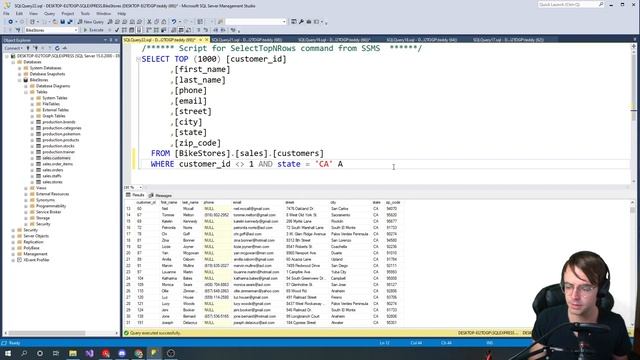The image size is (640, 360).
Task: Expand the Database Diagrams node
Action: tap(26, 86)
